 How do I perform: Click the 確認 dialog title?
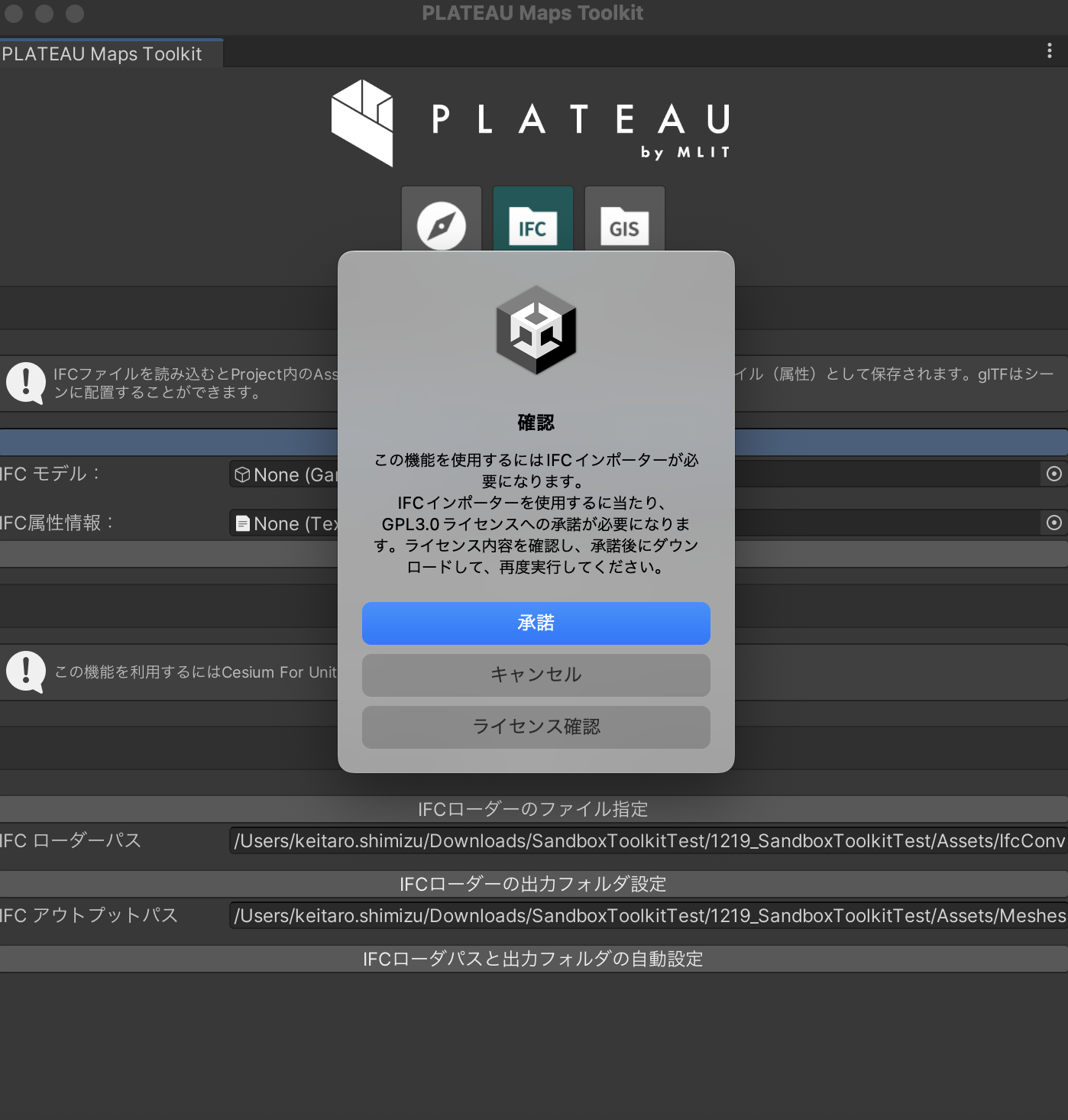[536, 422]
